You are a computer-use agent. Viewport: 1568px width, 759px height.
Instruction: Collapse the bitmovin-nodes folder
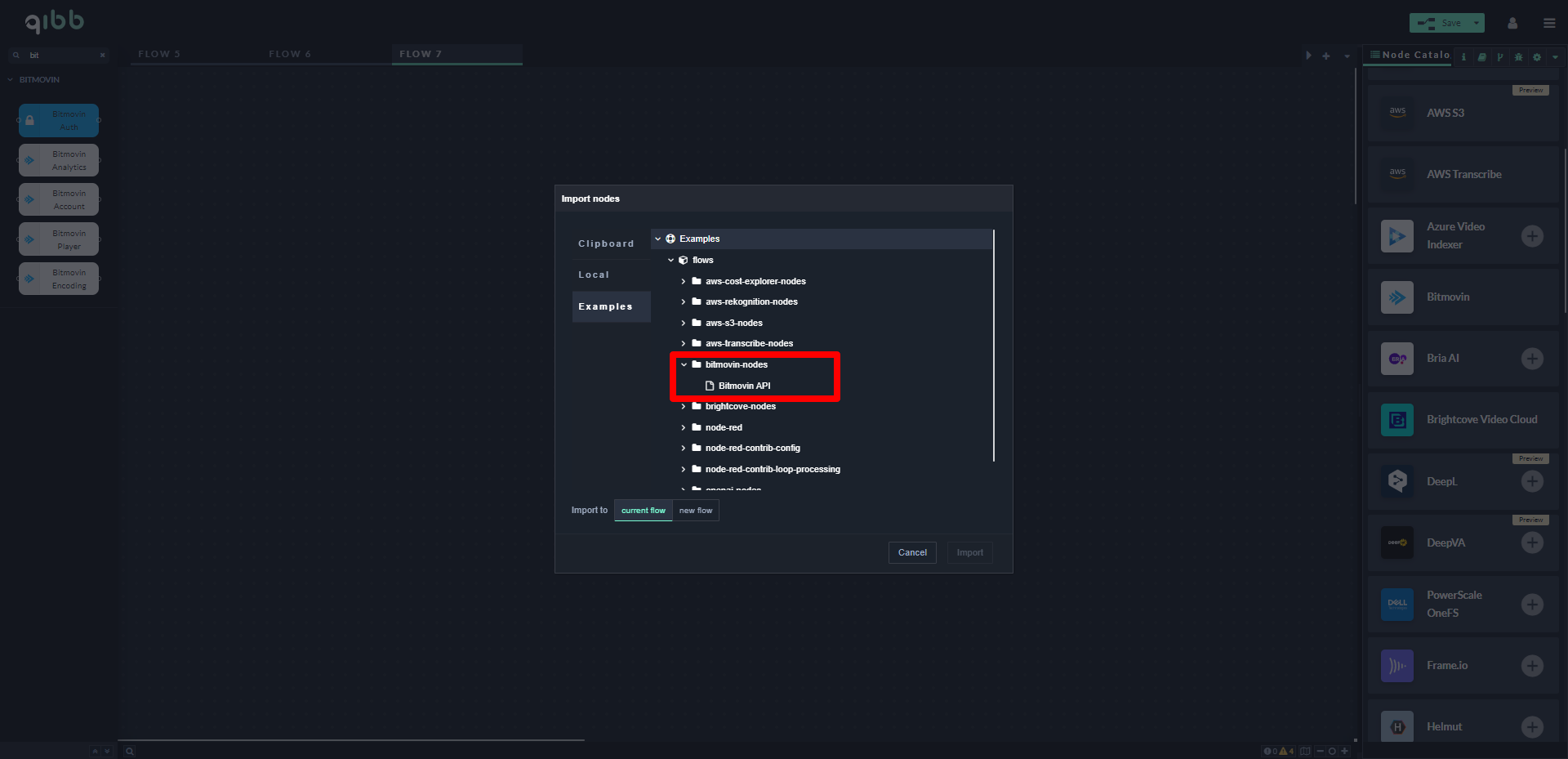[684, 365]
